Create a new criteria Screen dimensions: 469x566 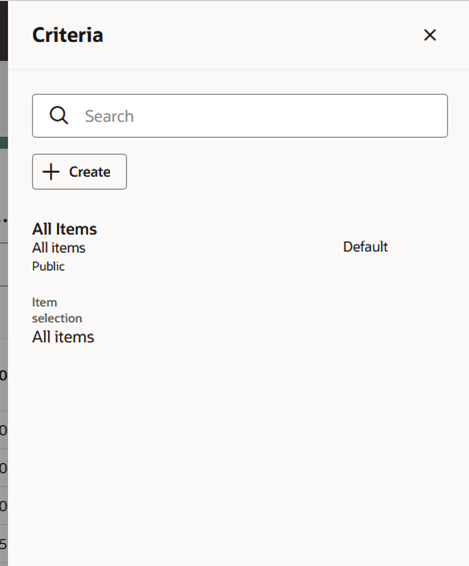[79, 172]
